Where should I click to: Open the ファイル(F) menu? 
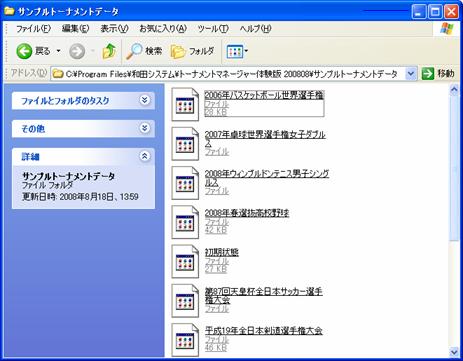pyautogui.click(x=33, y=29)
